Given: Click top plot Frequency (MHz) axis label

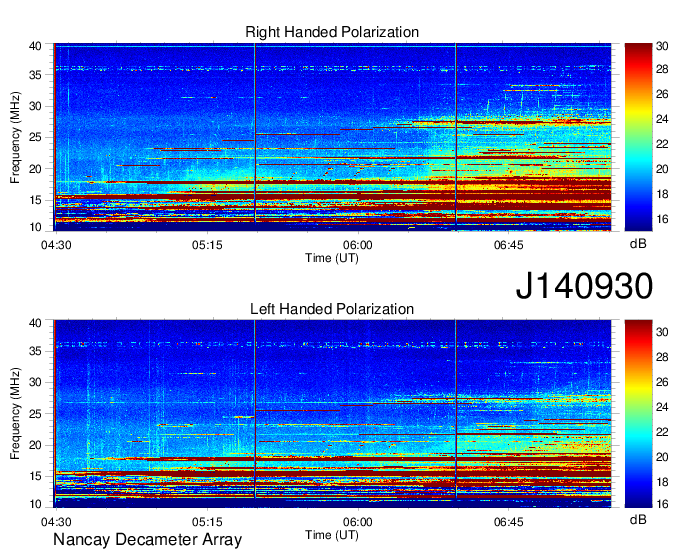Looking at the screenshot, I should tap(15, 137).
